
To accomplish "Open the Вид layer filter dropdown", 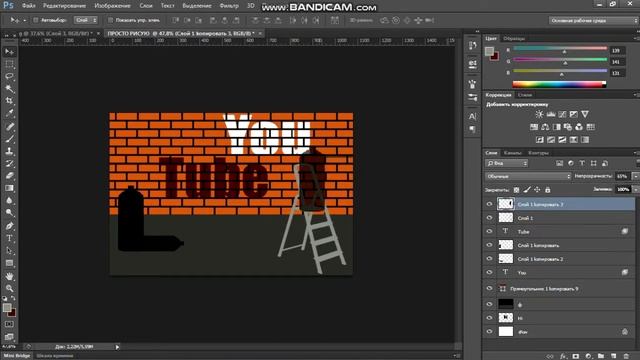I will (507, 163).
